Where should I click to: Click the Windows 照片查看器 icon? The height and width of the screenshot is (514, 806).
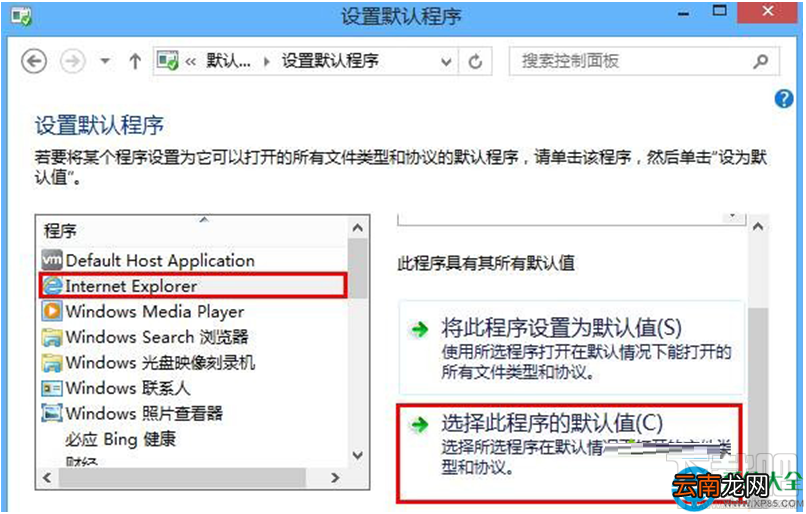point(51,413)
